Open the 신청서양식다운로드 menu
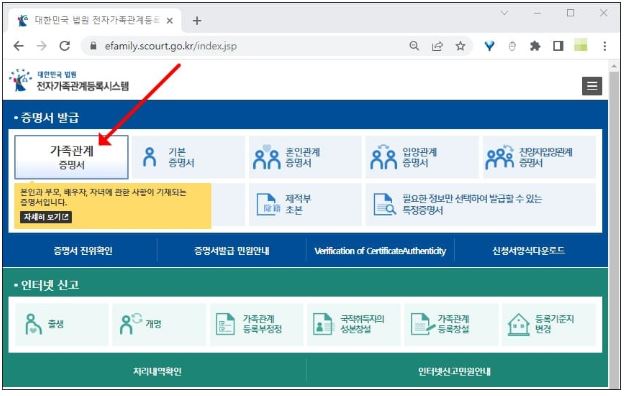 tap(529, 251)
